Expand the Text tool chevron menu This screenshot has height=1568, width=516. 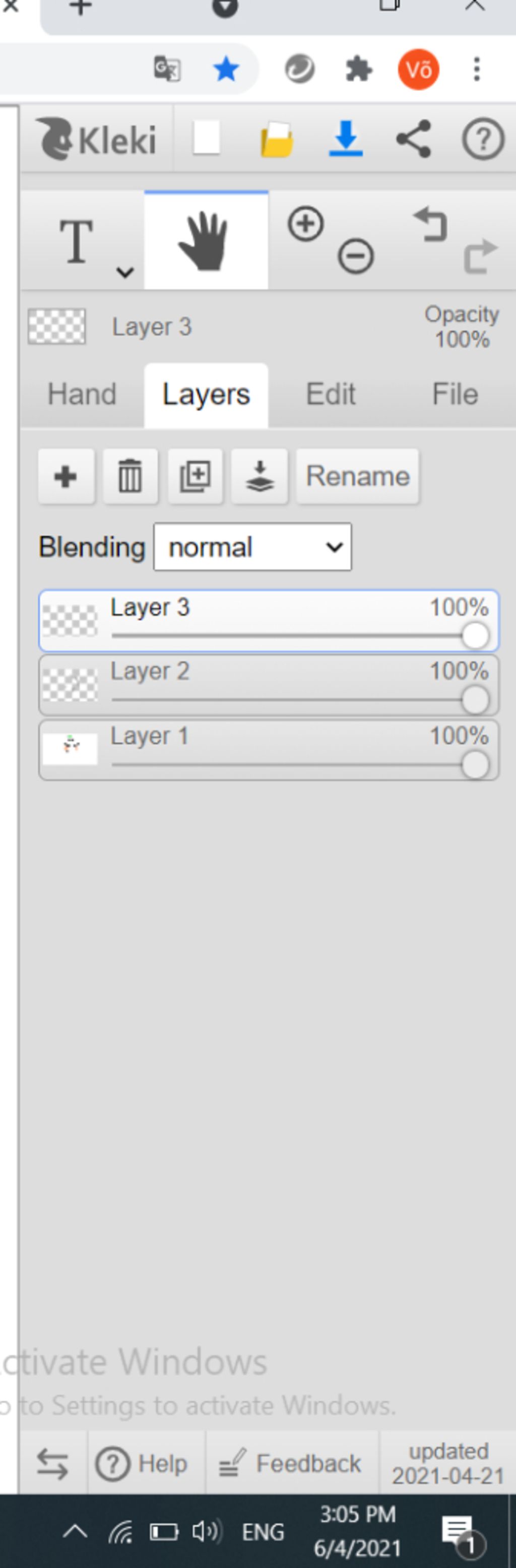click(x=125, y=272)
